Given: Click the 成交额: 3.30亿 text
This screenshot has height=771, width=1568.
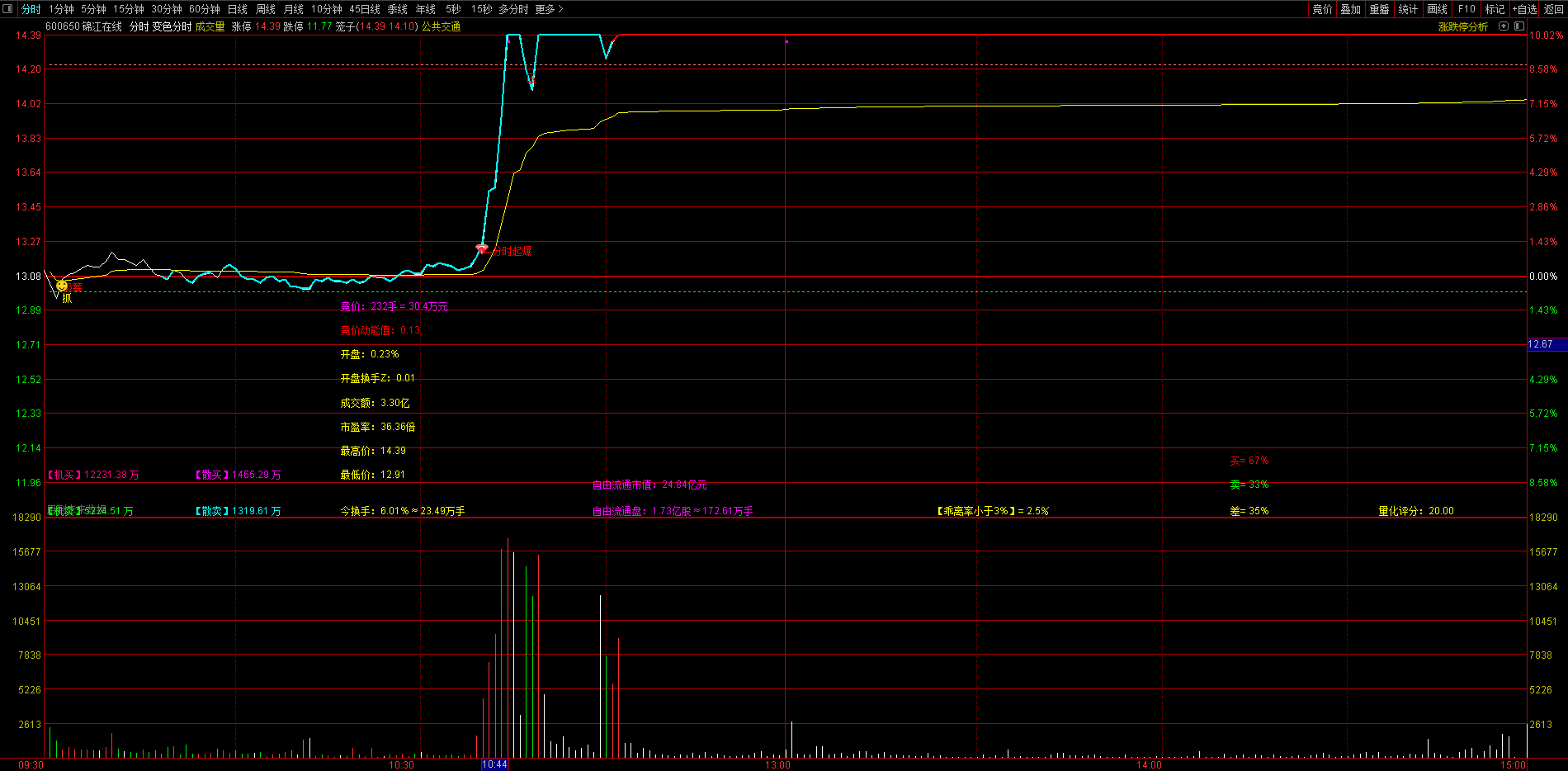Looking at the screenshot, I should coord(375,403).
